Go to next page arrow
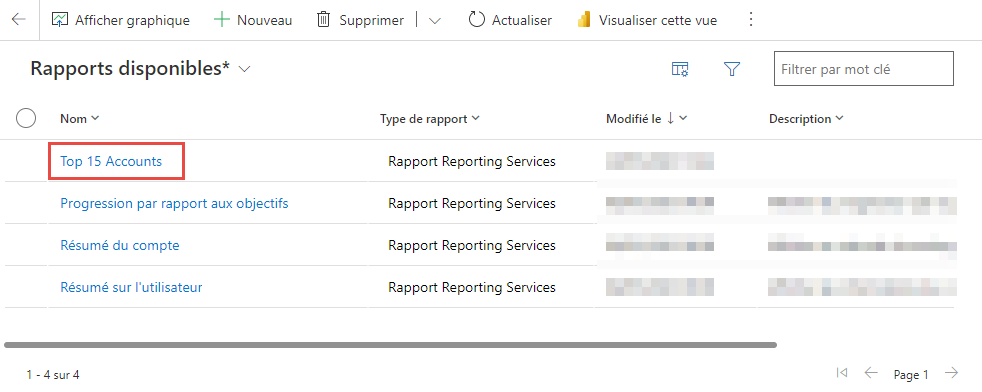982x392 pixels. pos(952,373)
